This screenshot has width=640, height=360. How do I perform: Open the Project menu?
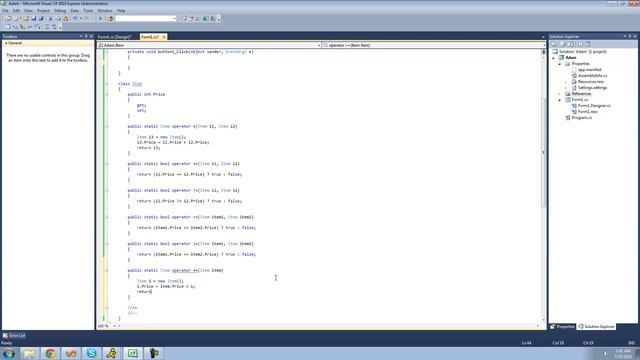[43, 11]
